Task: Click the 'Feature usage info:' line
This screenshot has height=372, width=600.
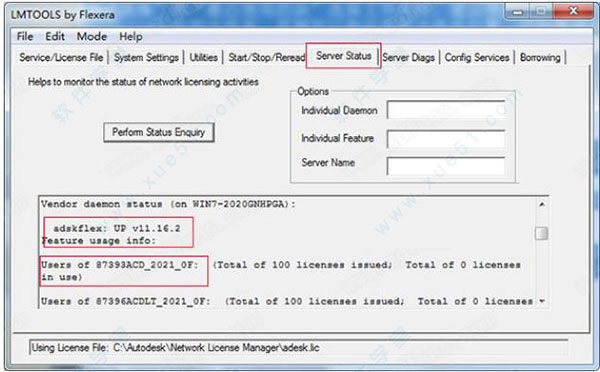Action: pyautogui.click(x=99, y=241)
